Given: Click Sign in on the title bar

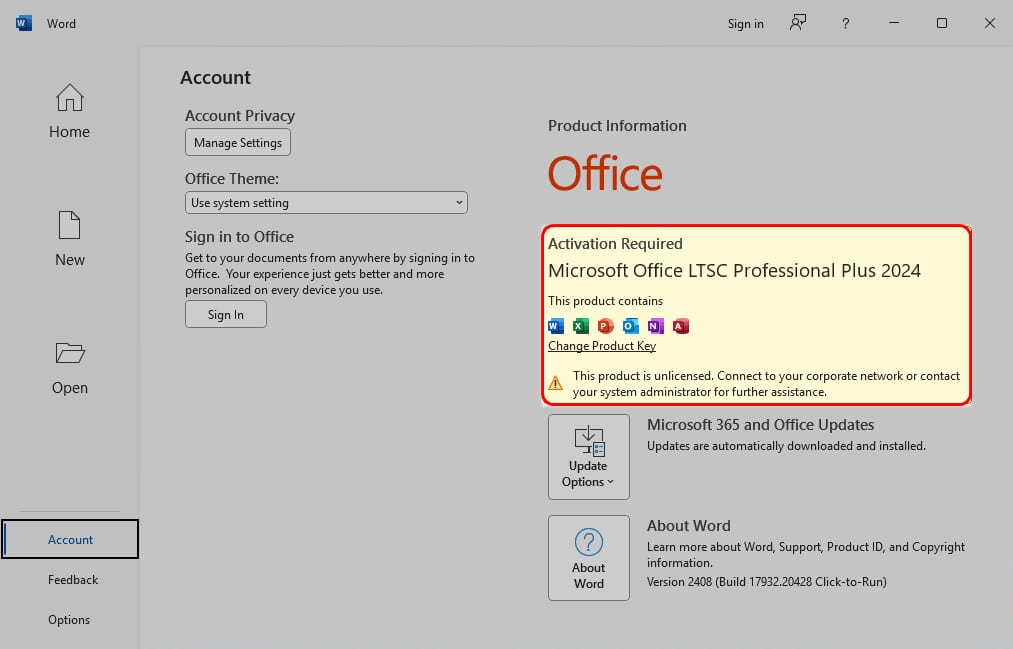Looking at the screenshot, I should (x=746, y=24).
